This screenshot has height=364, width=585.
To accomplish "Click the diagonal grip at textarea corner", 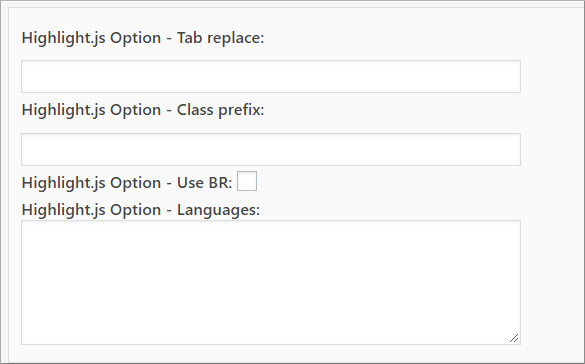I will pos(514,338).
